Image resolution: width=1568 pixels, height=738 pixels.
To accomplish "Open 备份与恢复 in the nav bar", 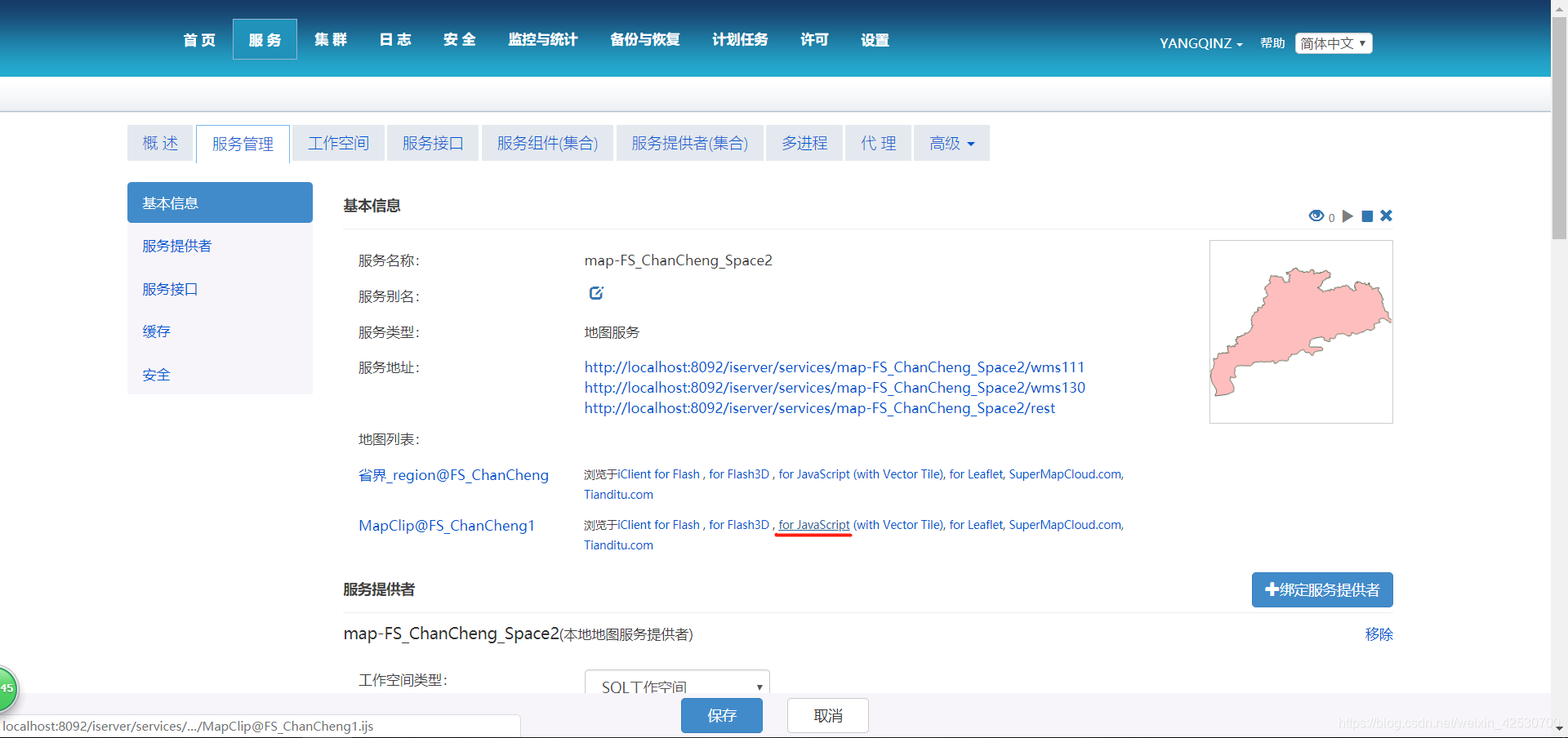I will tap(645, 39).
